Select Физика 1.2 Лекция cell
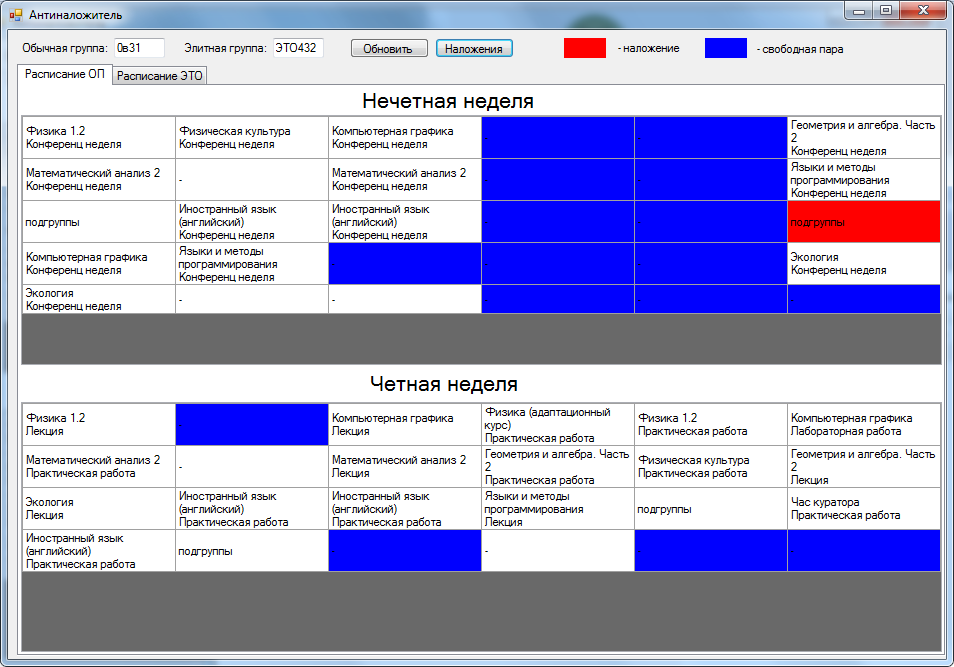954x667 pixels. point(98,424)
